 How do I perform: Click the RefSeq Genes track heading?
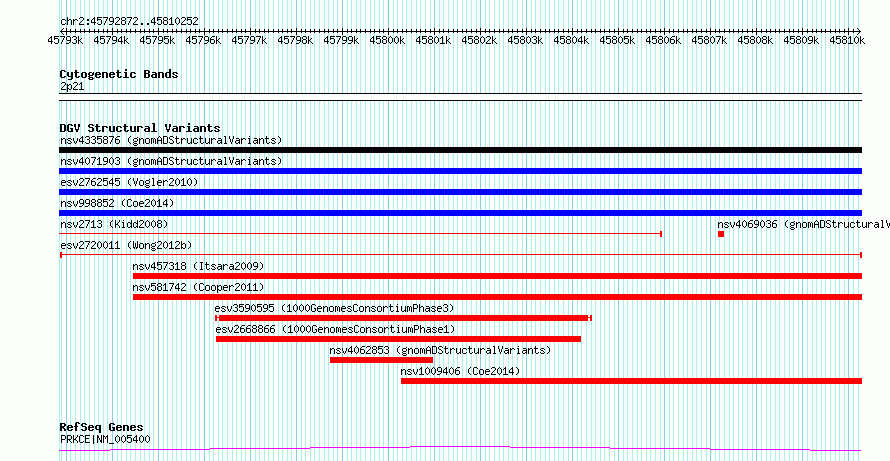(101, 427)
